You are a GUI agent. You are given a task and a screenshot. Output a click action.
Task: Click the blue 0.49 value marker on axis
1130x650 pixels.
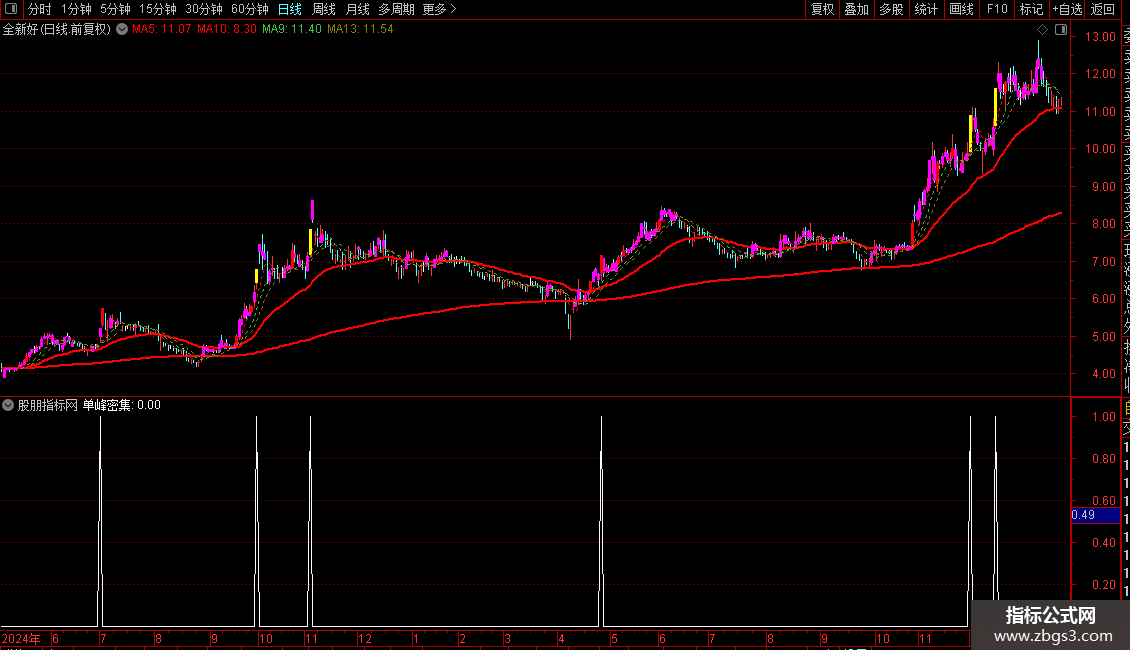pos(1095,515)
